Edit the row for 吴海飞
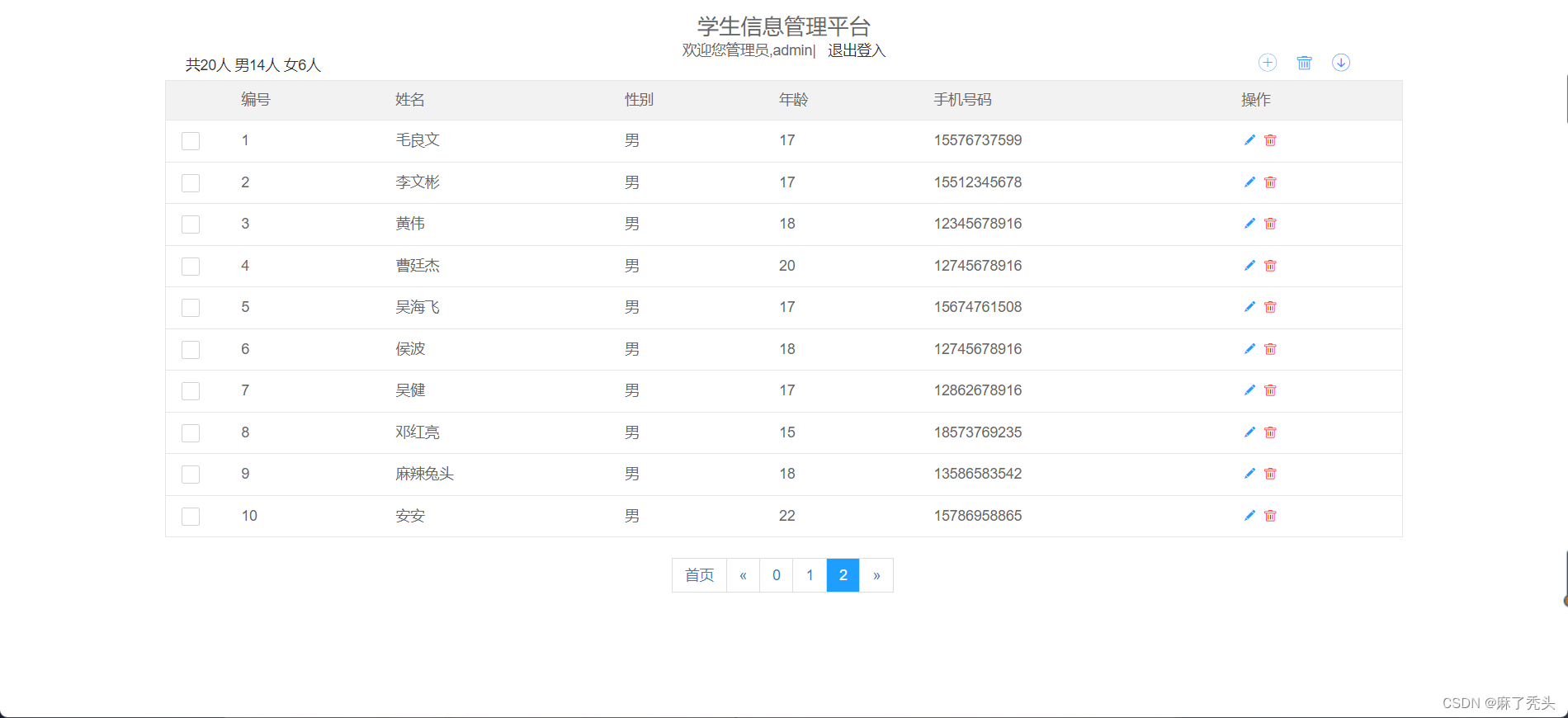Screen dimensions: 1568x718 pos(1249,307)
